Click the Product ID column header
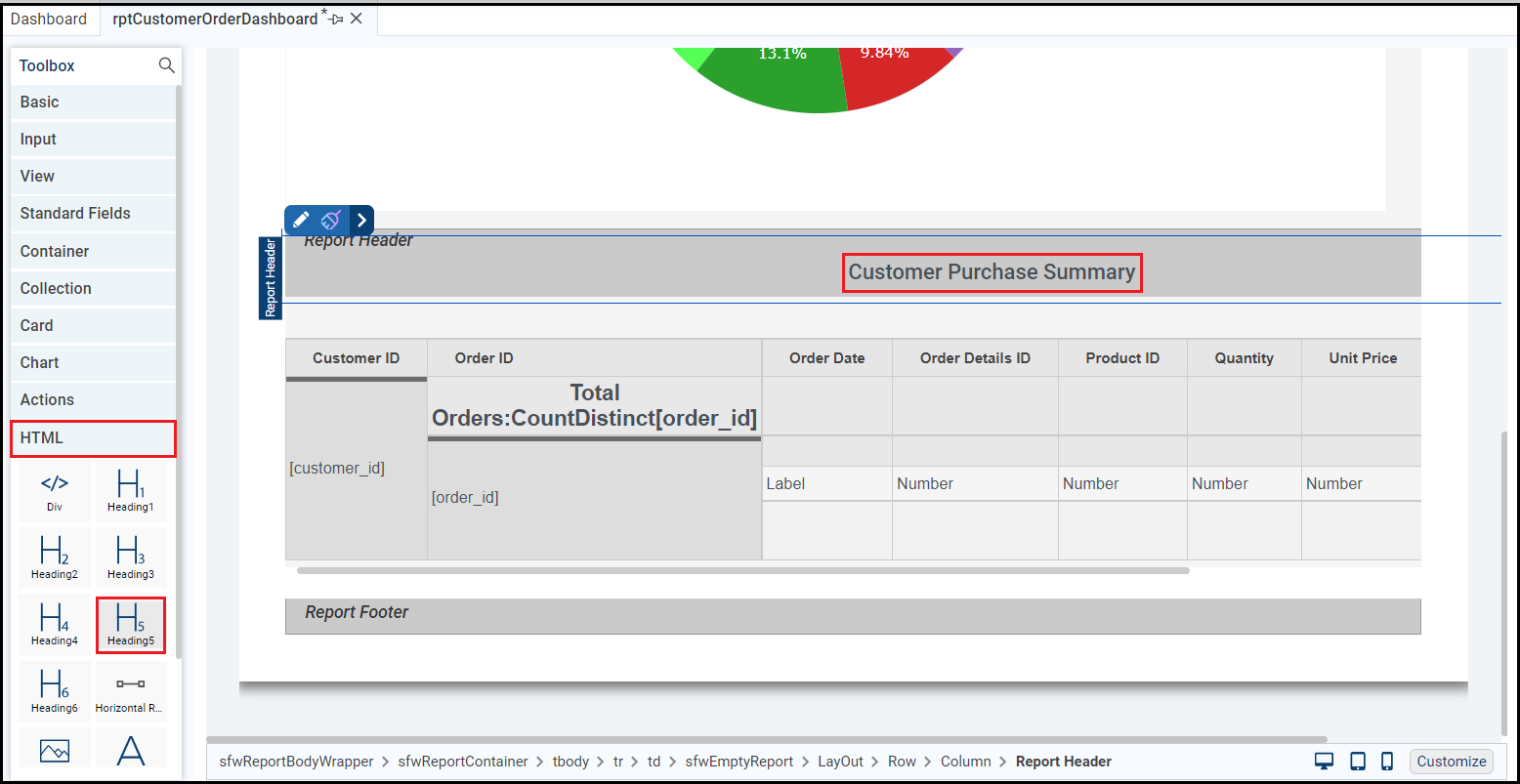1520x784 pixels. tap(1122, 358)
